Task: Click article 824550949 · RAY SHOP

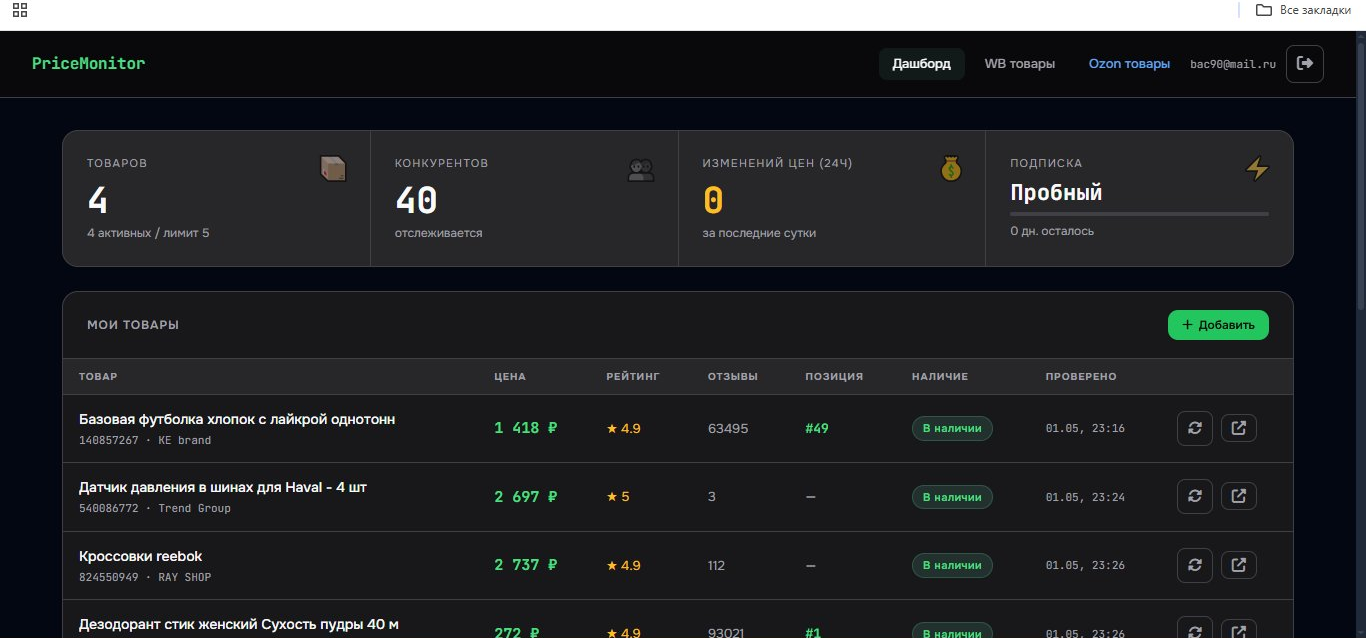Action: pos(145,577)
